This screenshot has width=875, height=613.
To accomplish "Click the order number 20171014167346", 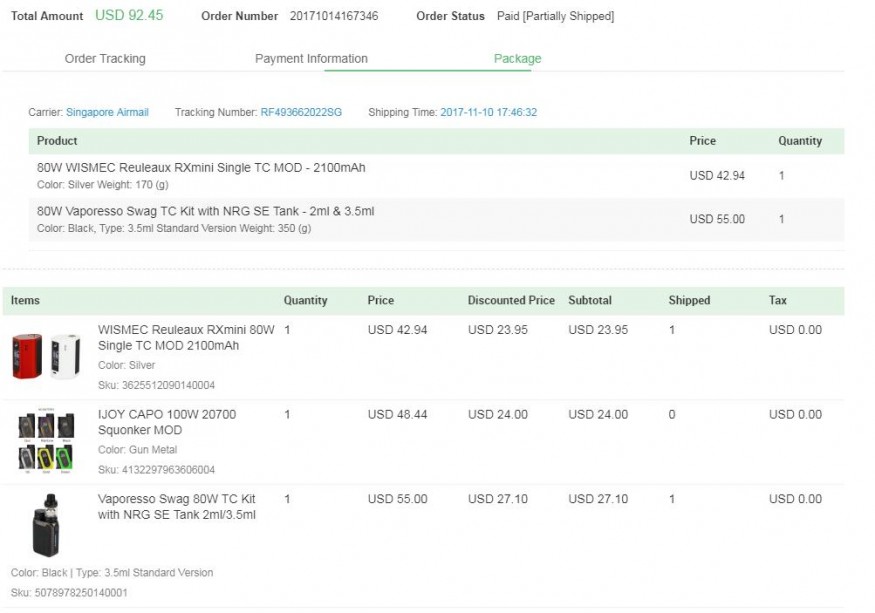I will (x=334, y=16).
